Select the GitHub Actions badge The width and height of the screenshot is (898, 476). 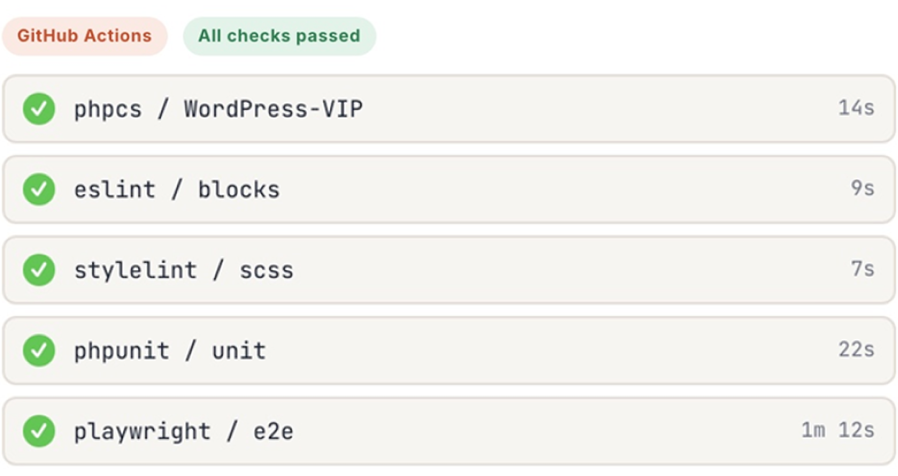coord(85,36)
